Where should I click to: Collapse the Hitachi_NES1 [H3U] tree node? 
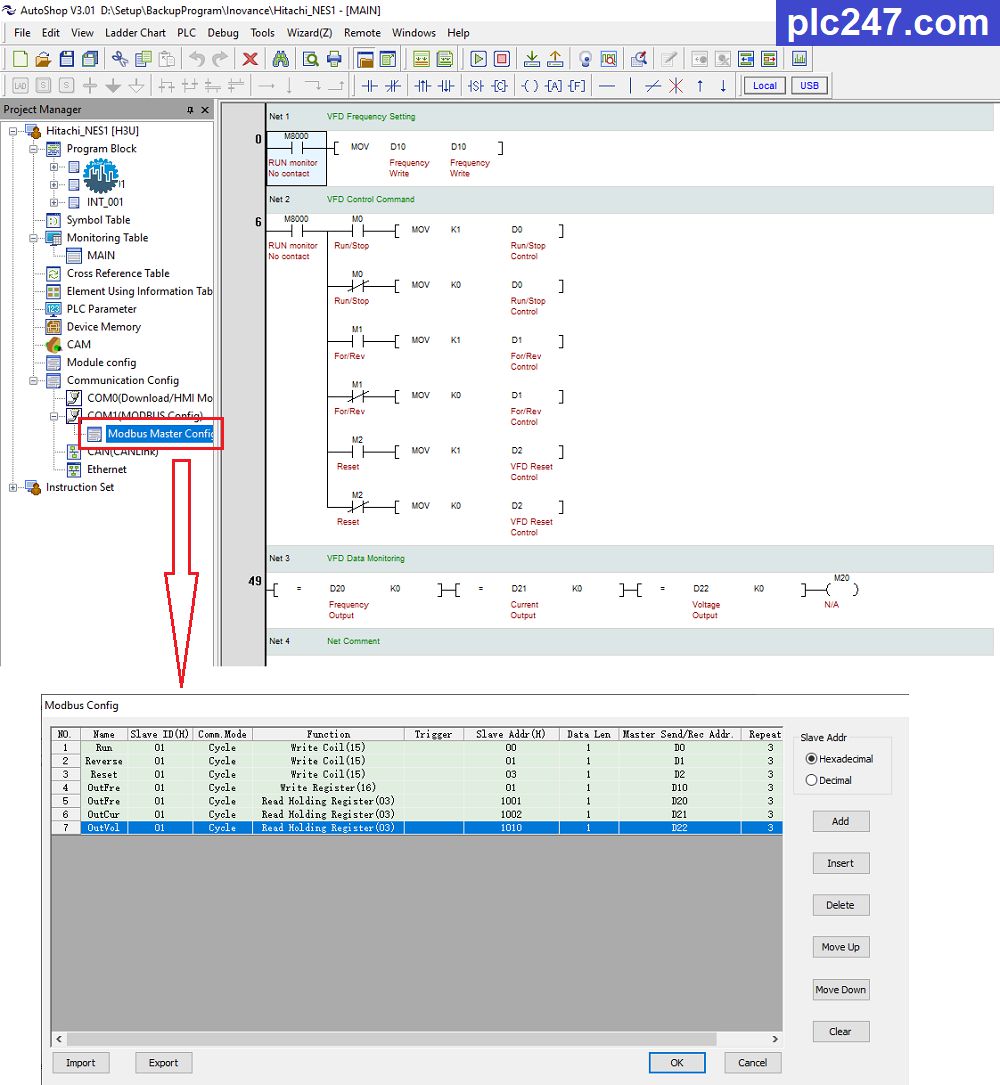tap(12, 131)
